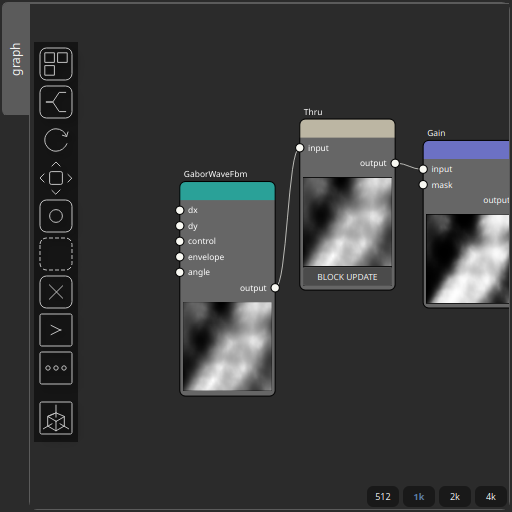The image size is (512, 512).
Task: Click BLOCK UPDATE on the Thru node
Action: pos(347,277)
